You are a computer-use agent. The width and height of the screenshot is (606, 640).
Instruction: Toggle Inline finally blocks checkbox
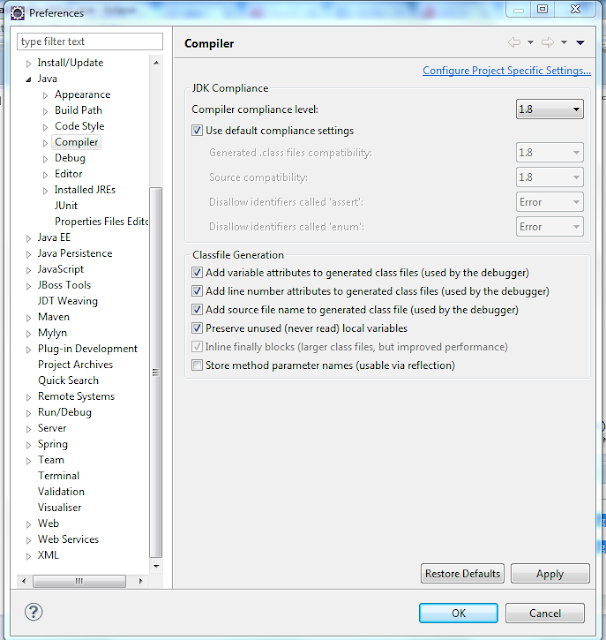point(197,347)
